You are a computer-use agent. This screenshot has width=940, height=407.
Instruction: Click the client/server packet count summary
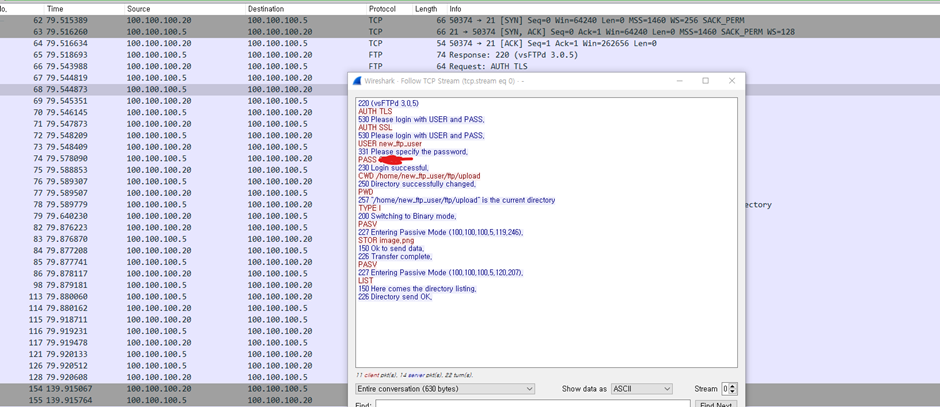click(x=414, y=375)
